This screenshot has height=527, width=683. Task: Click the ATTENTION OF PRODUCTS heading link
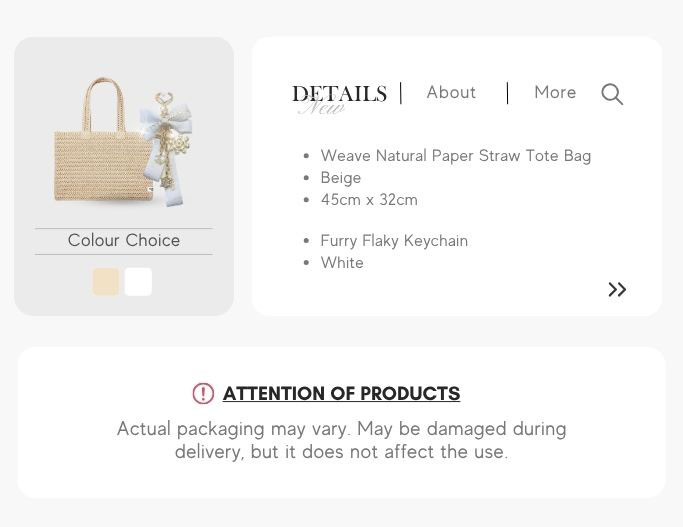341,394
